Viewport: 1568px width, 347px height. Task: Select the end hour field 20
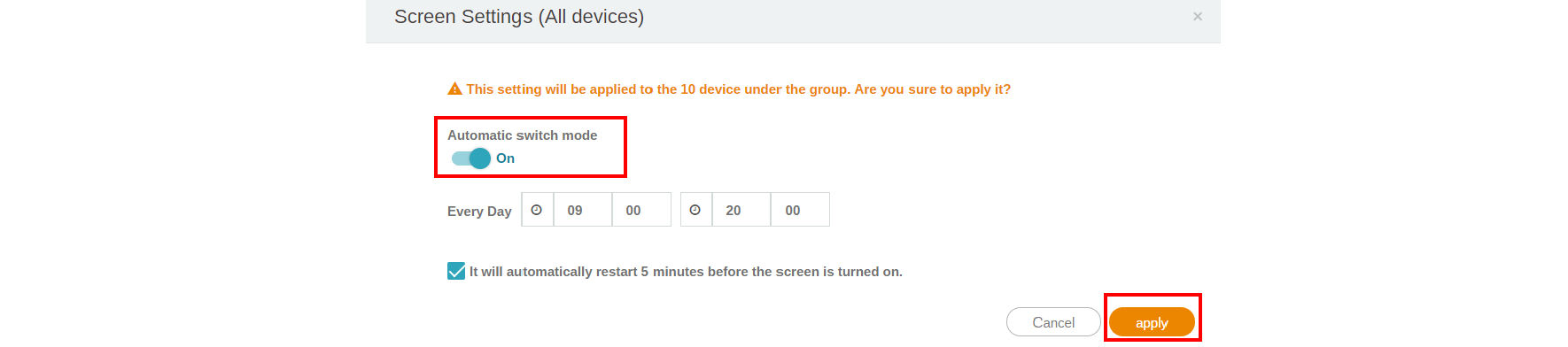(741, 210)
